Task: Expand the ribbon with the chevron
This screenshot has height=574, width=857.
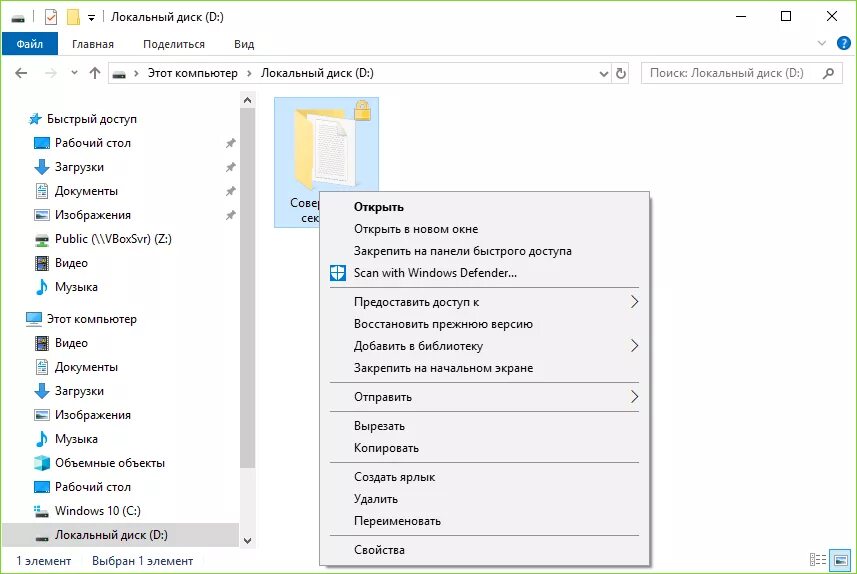Action: [821, 43]
